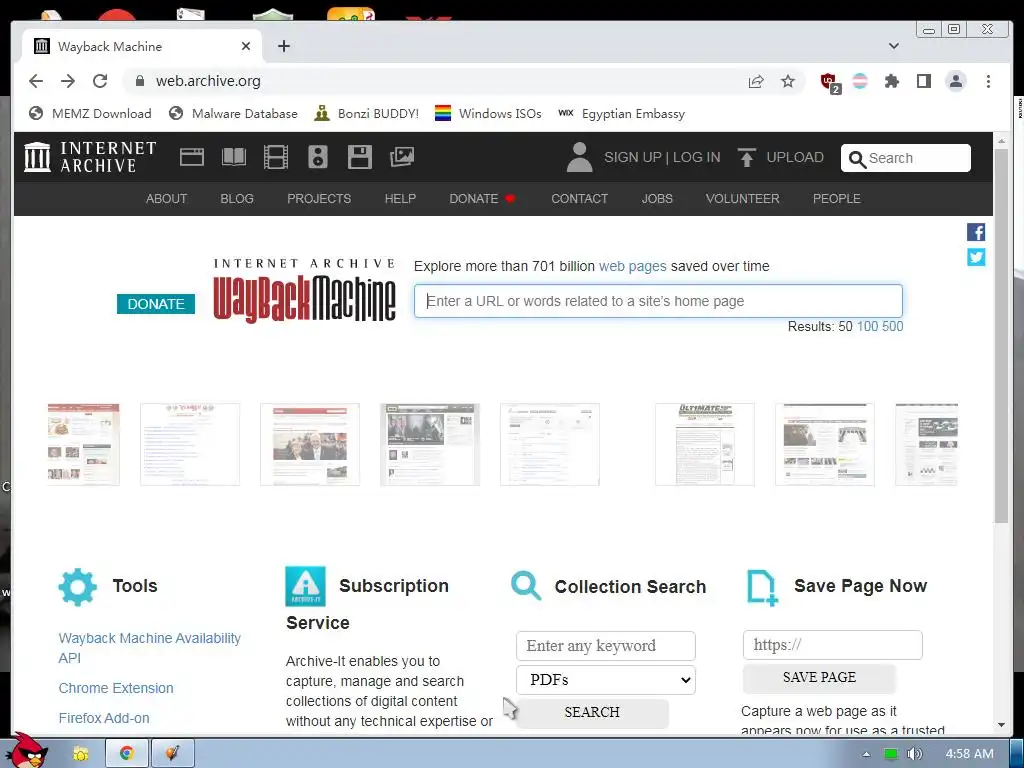Open the VOLUNTEER menu item
The height and width of the screenshot is (768, 1024).
tap(742, 199)
